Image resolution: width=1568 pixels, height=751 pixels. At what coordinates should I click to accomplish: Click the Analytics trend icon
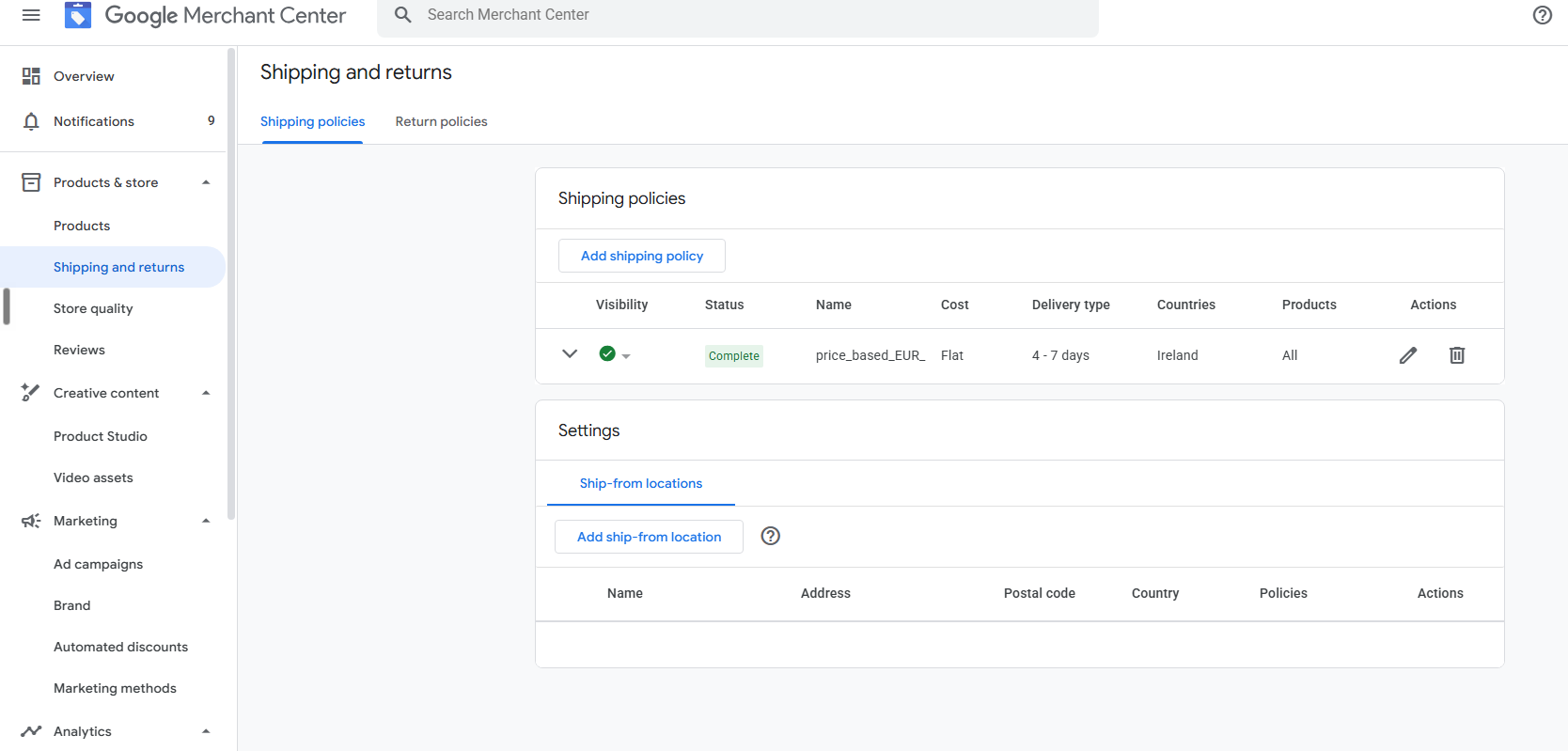point(31,731)
